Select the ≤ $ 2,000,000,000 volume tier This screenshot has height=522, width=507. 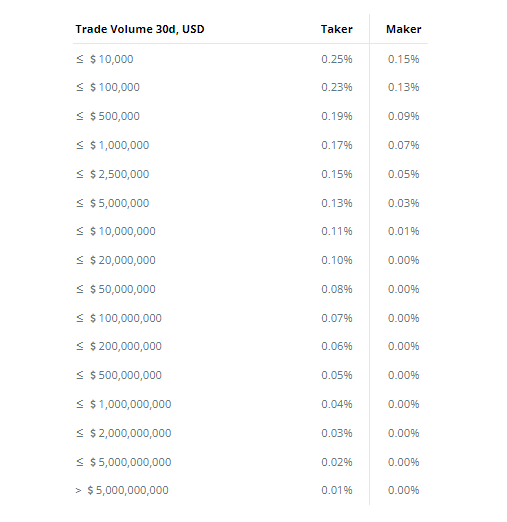(x=124, y=433)
